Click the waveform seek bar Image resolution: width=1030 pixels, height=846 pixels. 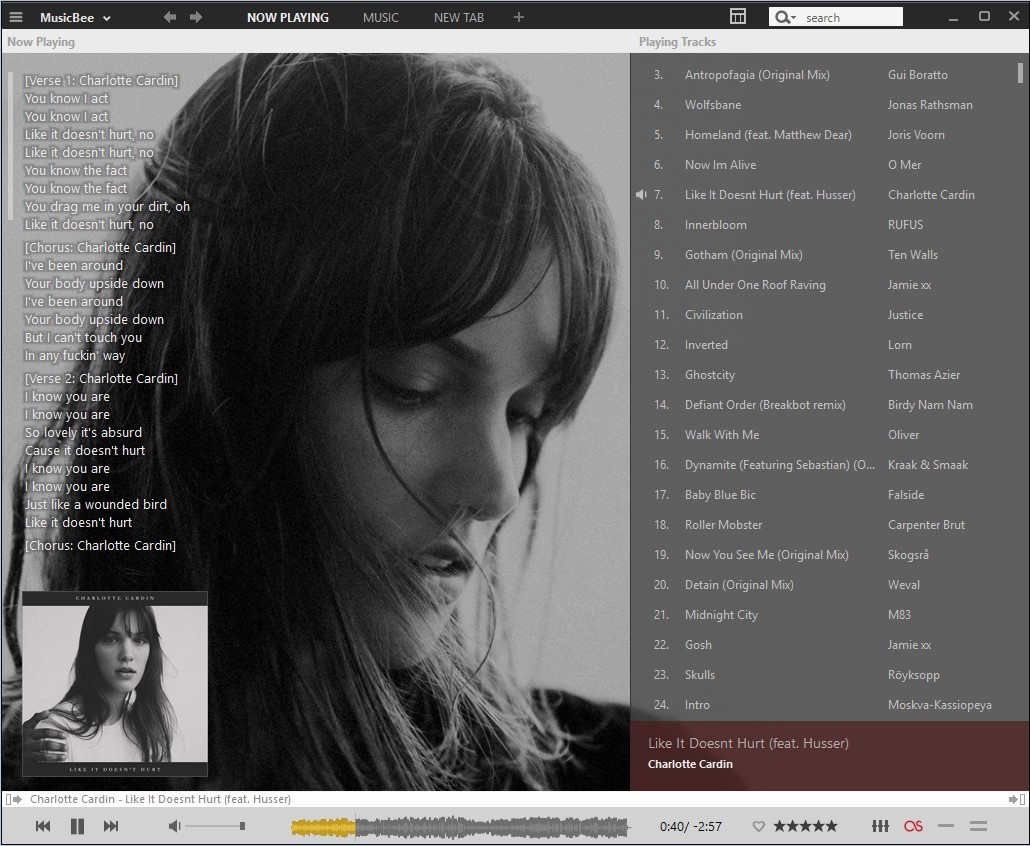pos(460,827)
